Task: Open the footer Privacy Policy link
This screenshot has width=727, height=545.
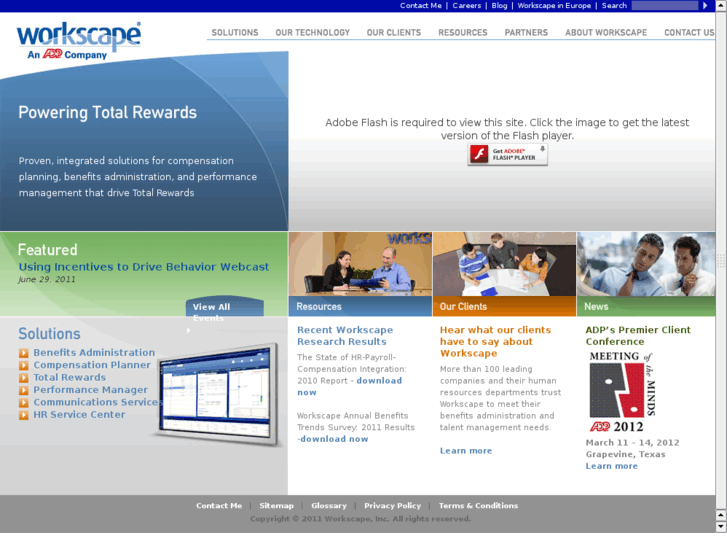Action: 392,506
